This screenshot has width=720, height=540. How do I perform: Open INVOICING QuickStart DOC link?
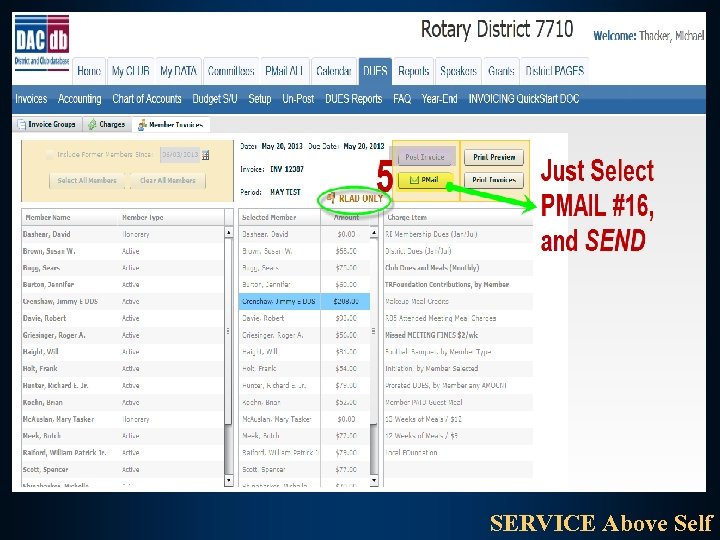pos(524,99)
